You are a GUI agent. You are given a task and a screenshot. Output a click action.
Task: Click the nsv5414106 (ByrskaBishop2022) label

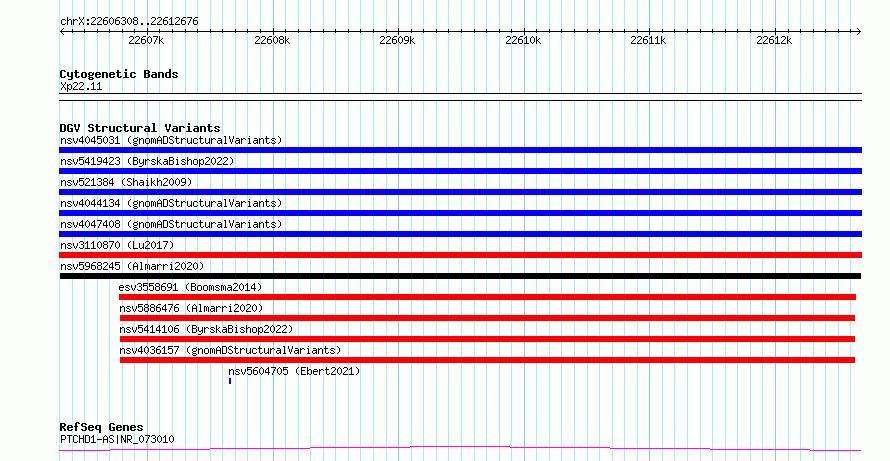coord(206,329)
